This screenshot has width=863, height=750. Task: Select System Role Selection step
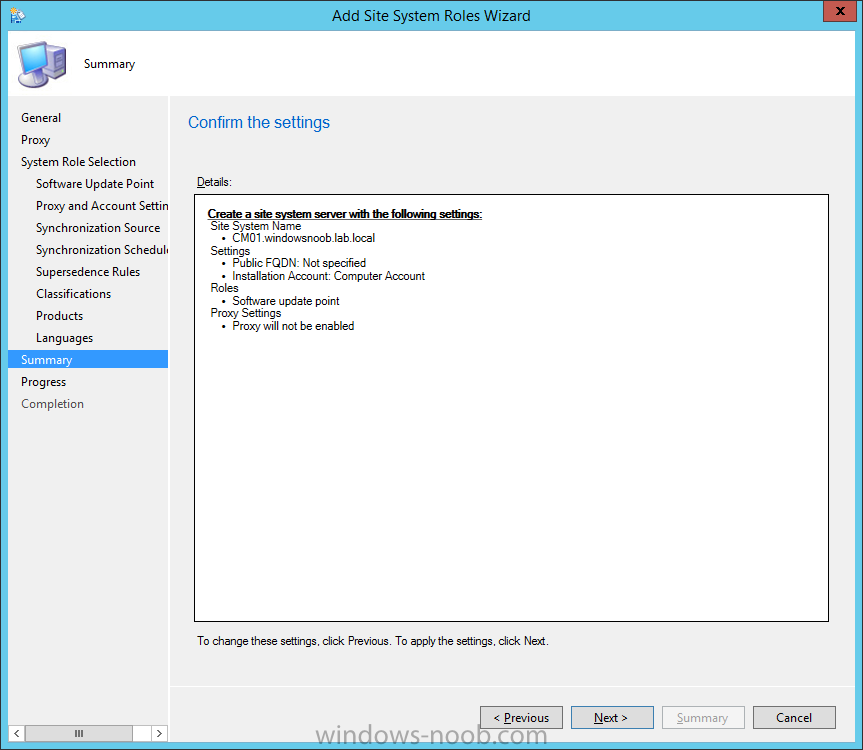(x=78, y=162)
